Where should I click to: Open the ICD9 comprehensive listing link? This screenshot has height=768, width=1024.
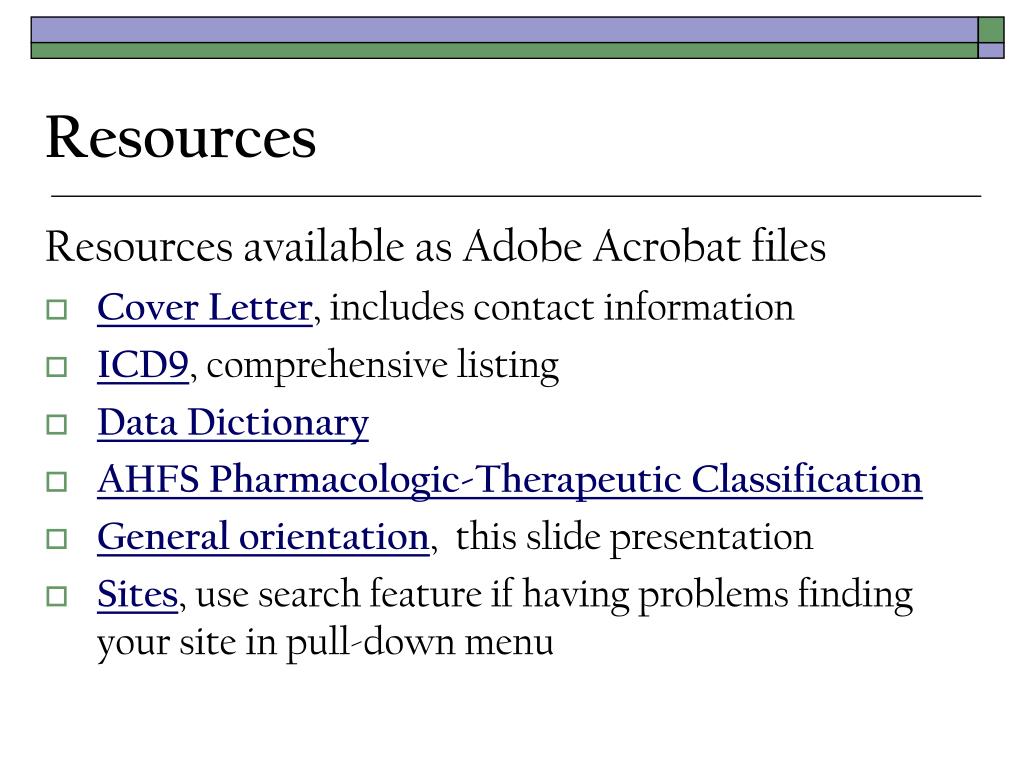tap(143, 365)
